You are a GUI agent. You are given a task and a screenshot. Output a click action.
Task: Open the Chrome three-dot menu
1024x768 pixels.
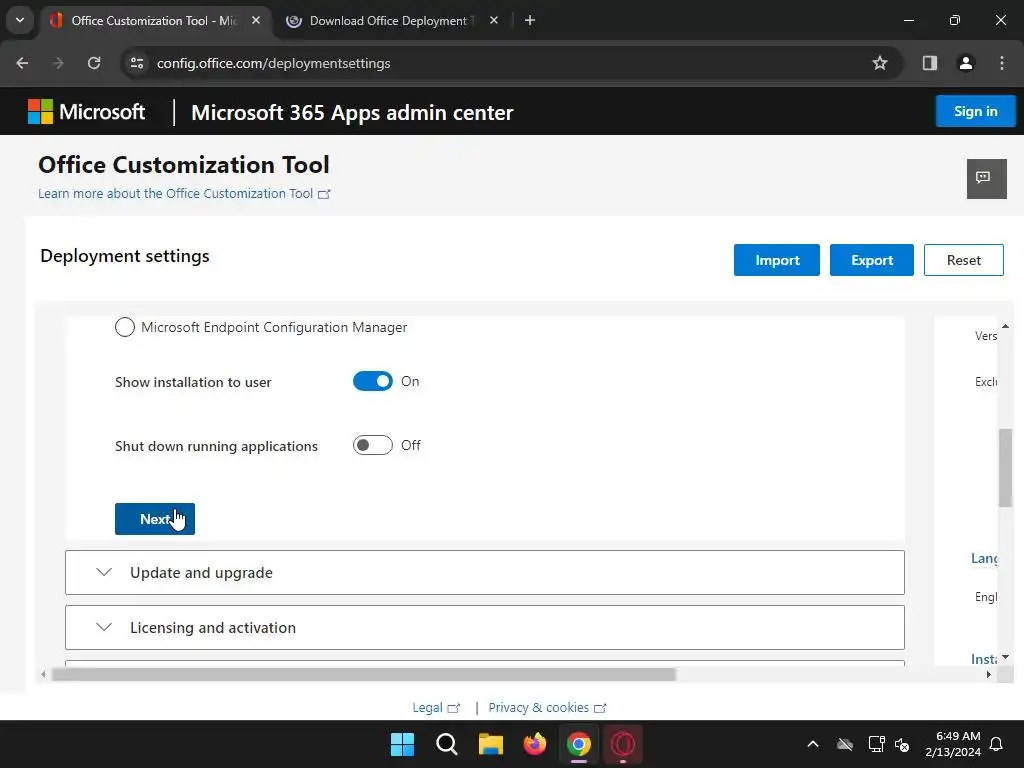1002,63
